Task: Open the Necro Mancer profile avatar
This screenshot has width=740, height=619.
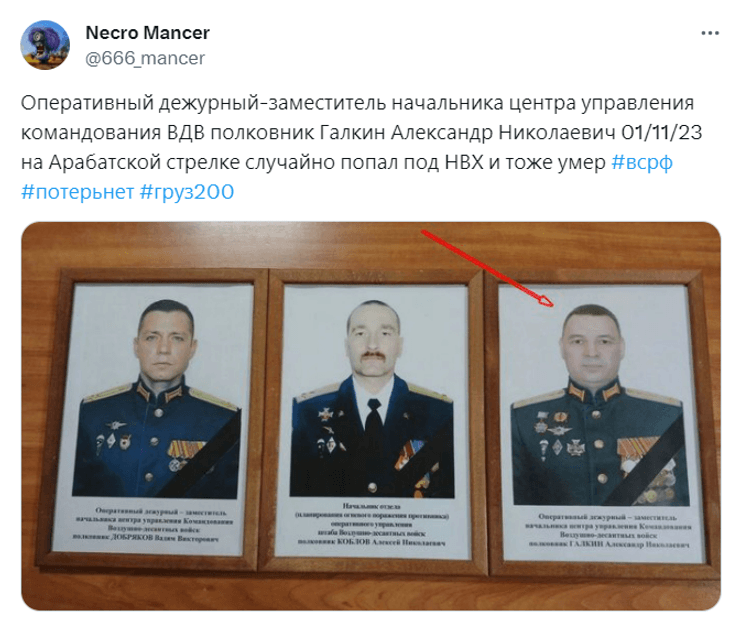Action: (x=45, y=45)
